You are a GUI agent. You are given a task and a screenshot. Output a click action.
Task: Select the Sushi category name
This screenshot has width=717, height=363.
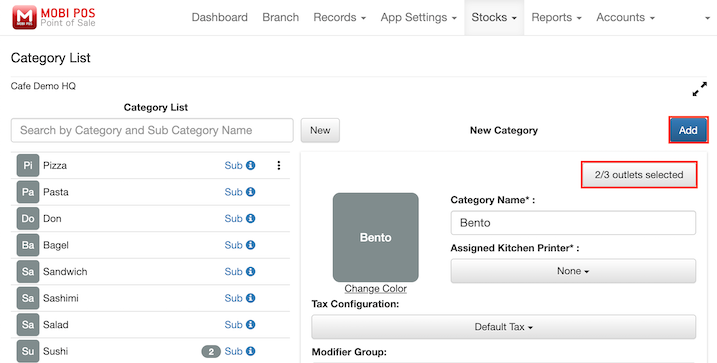pyautogui.click(x=55, y=351)
